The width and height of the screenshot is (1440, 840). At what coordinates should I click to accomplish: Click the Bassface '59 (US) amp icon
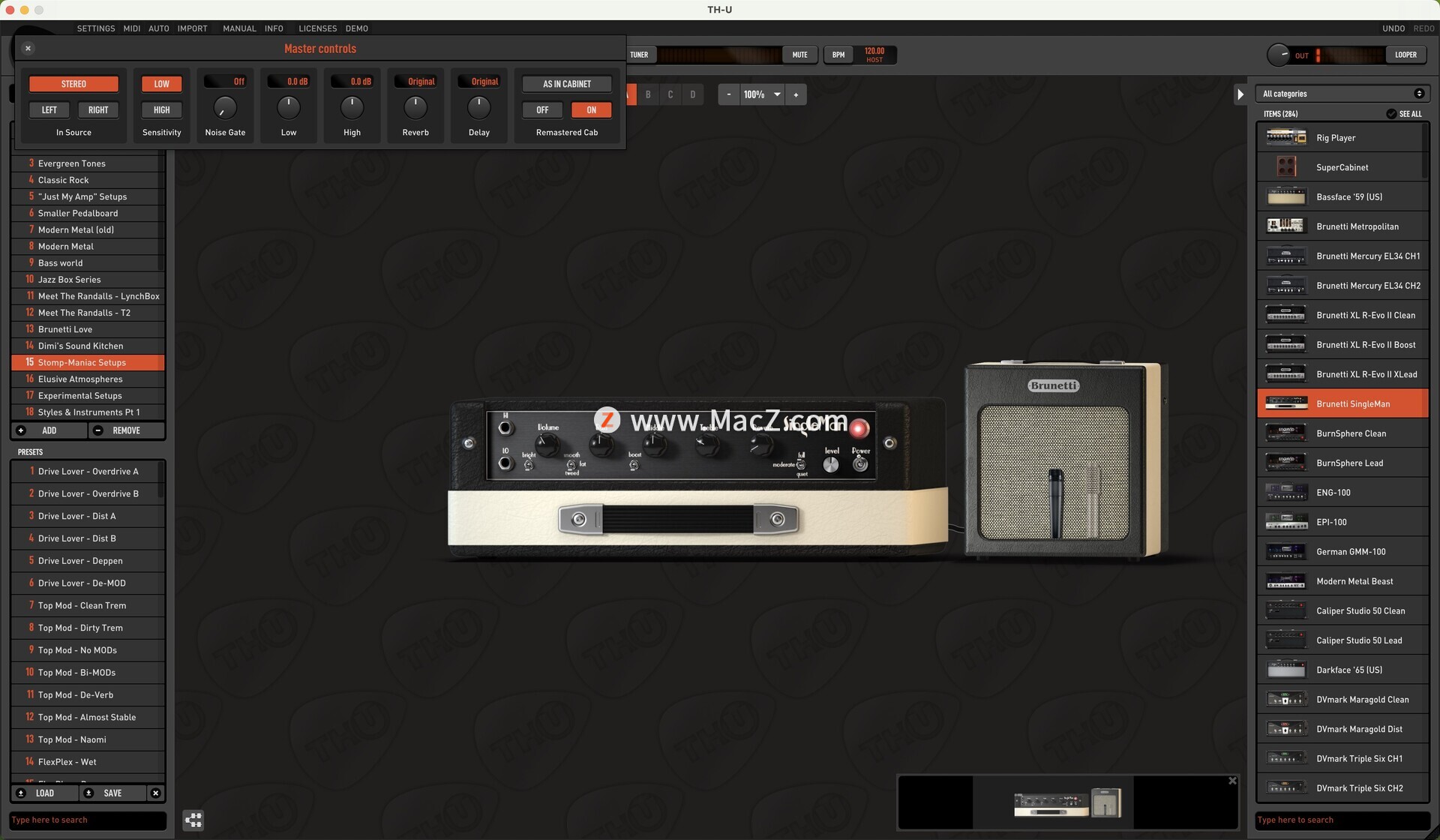pos(1286,196)
